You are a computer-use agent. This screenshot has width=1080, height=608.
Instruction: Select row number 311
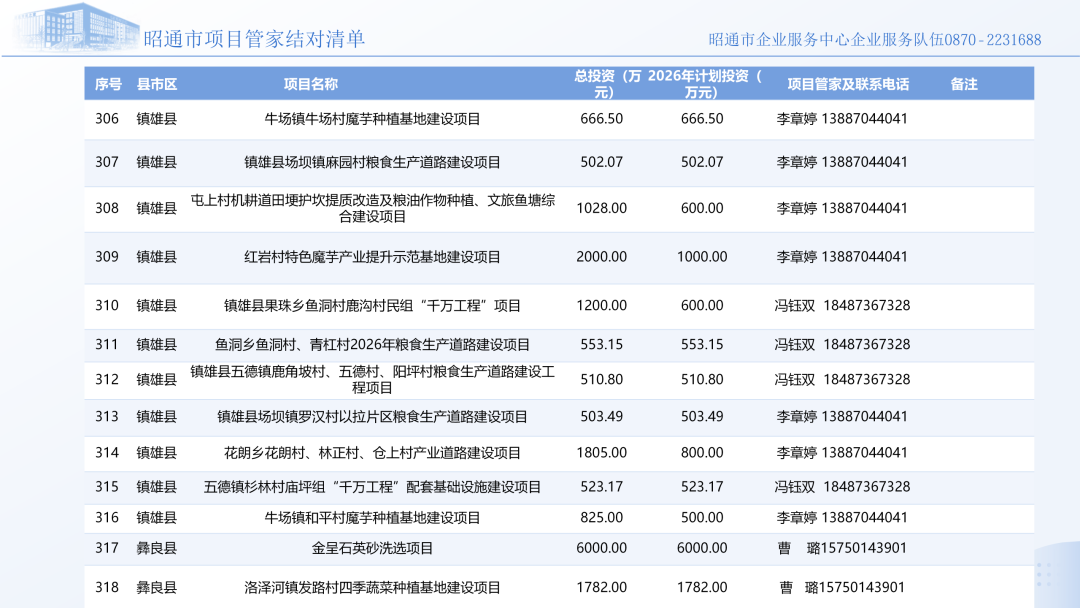pyautogui.click(x=107, y=344)
